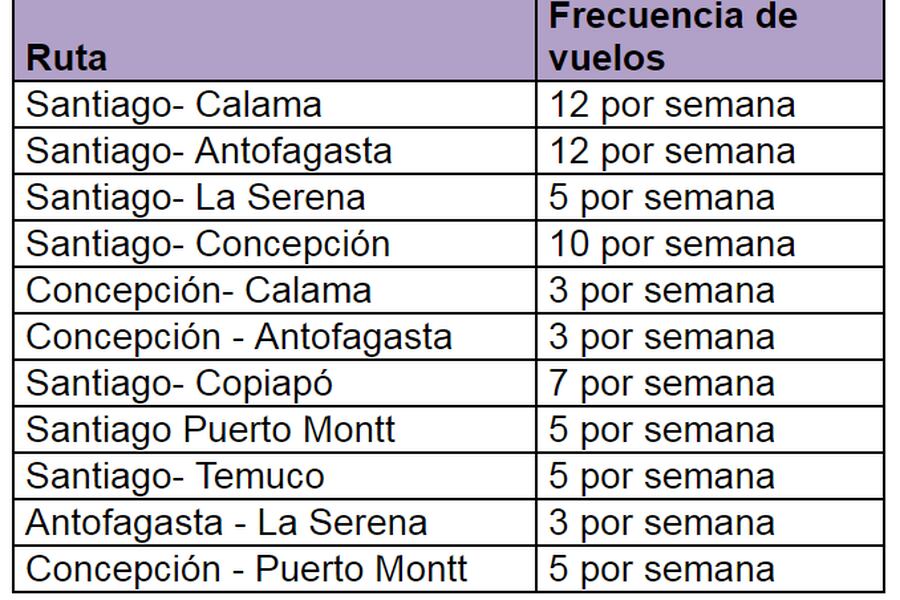
Task: Click the 7 por semana frequency cell
Action: pyautogui.click(x=710, y=384)
